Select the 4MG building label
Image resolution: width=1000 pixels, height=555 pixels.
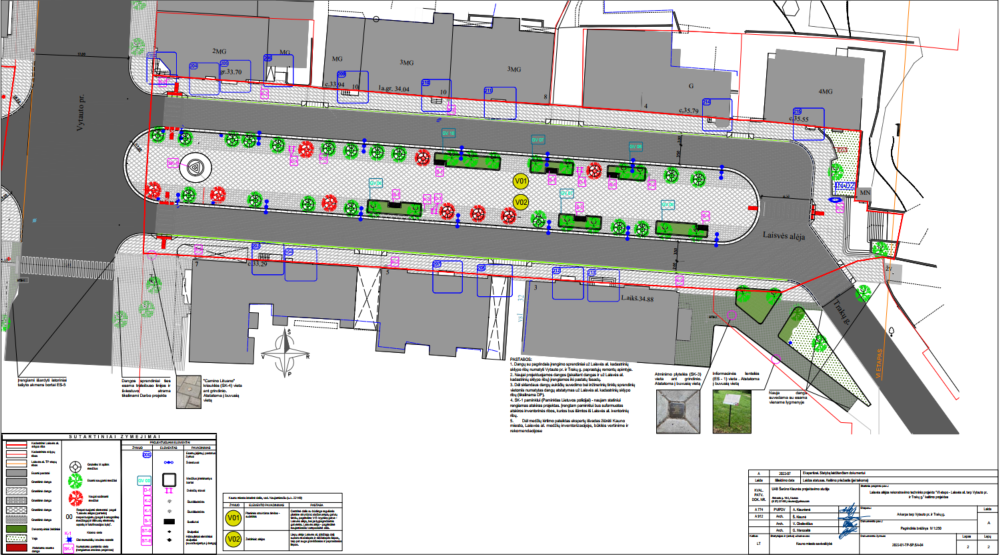[825, 92]
